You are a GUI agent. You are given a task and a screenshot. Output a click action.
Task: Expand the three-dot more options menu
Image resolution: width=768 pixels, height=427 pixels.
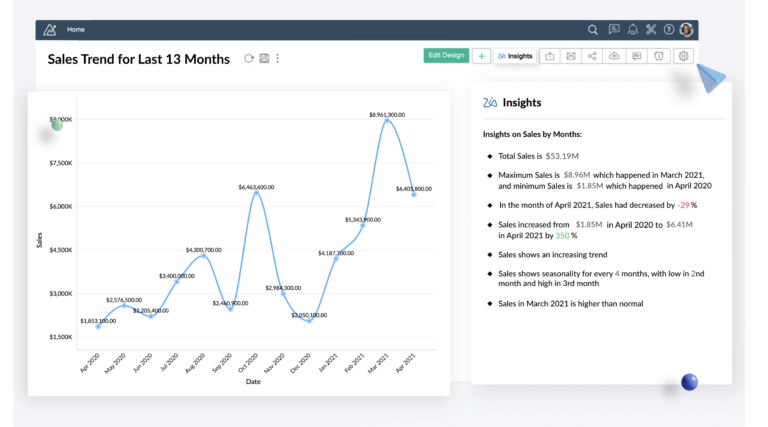click(277, 59)
